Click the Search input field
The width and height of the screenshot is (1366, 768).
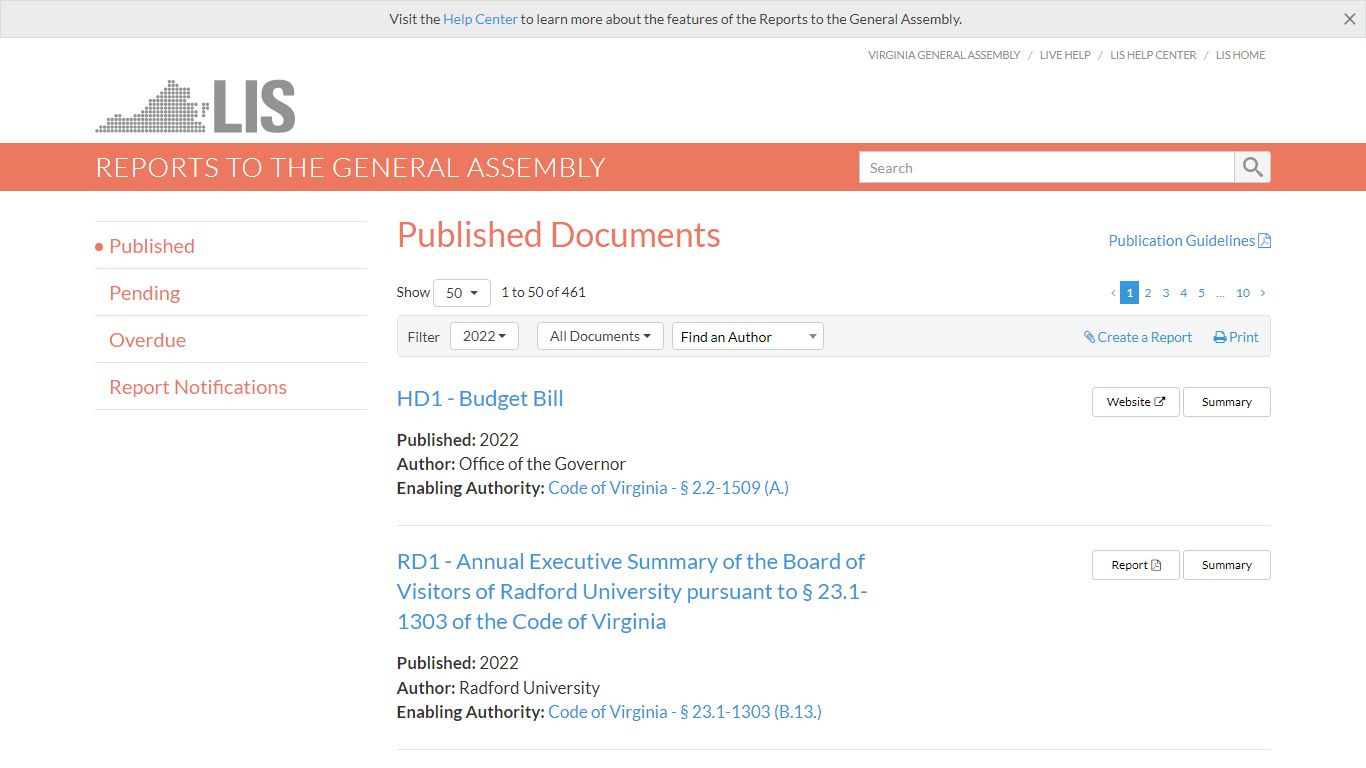coord(1047,167)
